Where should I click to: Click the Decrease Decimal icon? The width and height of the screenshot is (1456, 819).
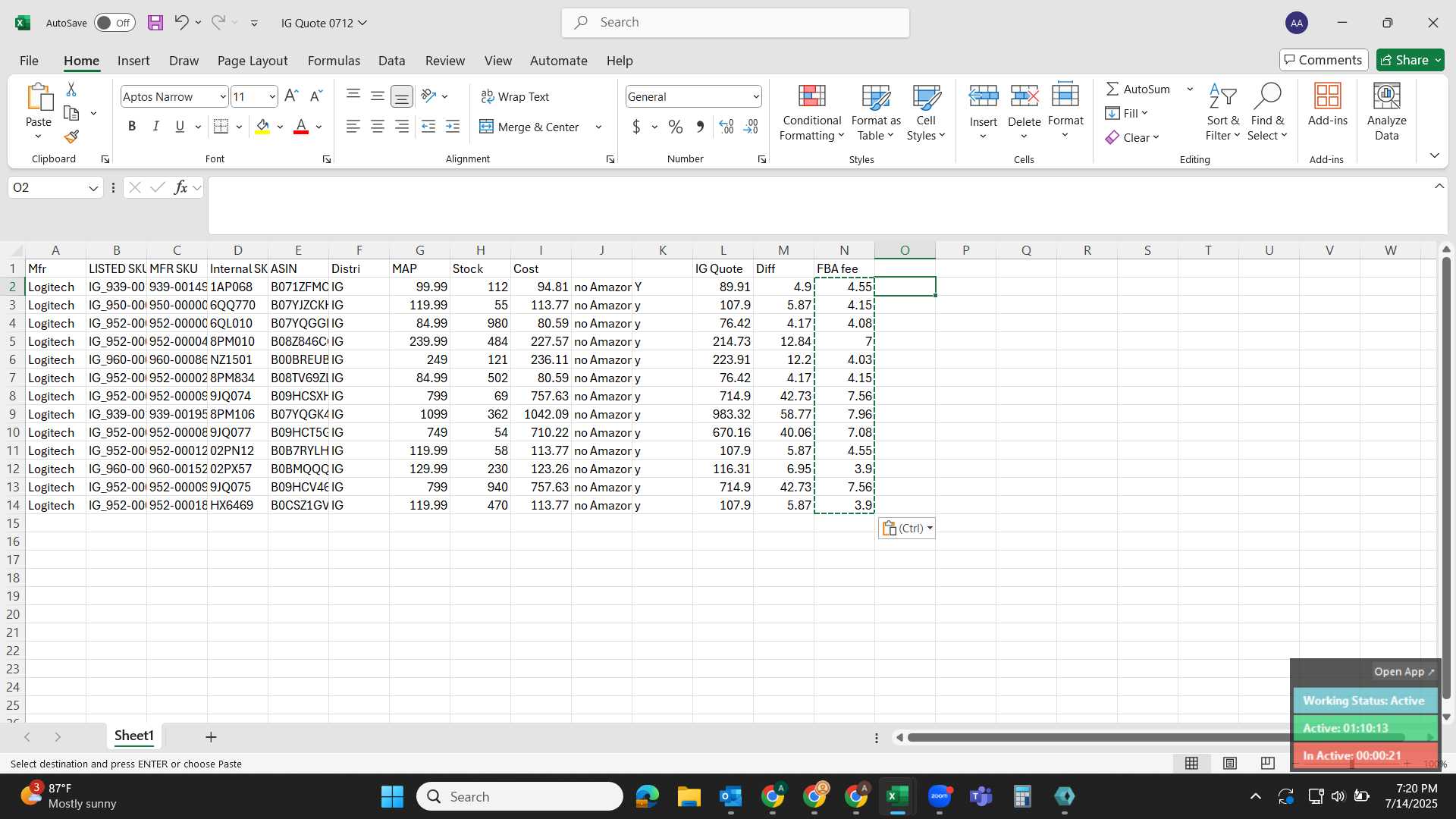coord(751,127)
